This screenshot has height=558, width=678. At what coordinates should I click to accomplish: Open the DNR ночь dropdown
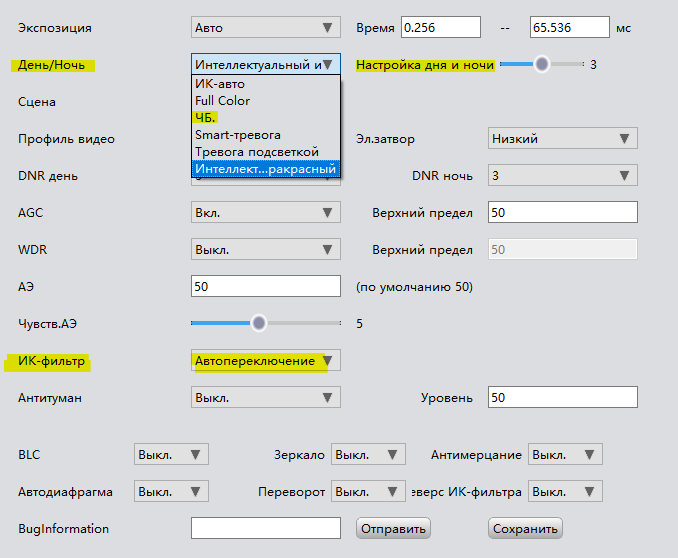pos(562,176)
